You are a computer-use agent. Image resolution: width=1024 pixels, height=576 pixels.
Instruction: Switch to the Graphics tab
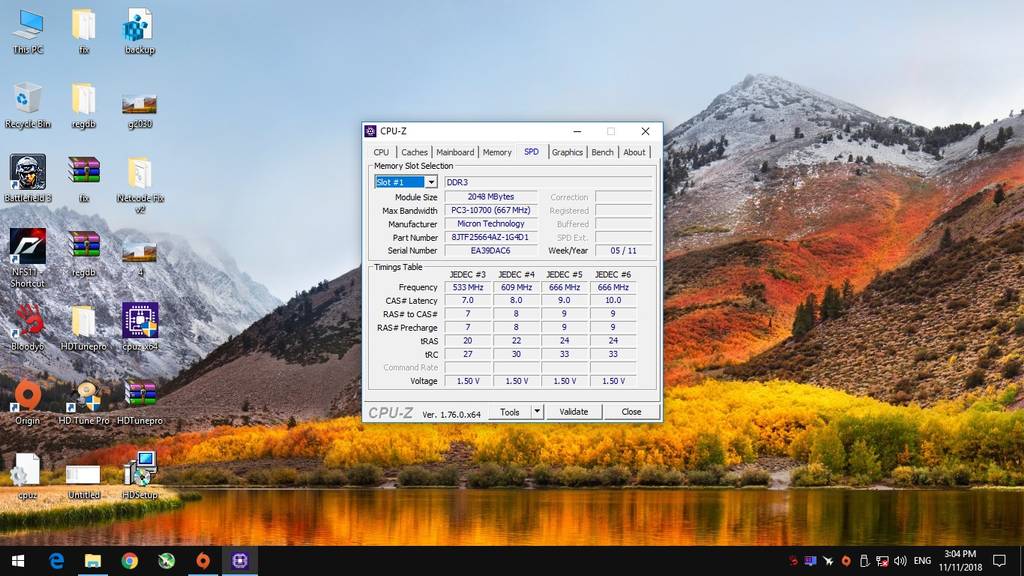(567, 152)
